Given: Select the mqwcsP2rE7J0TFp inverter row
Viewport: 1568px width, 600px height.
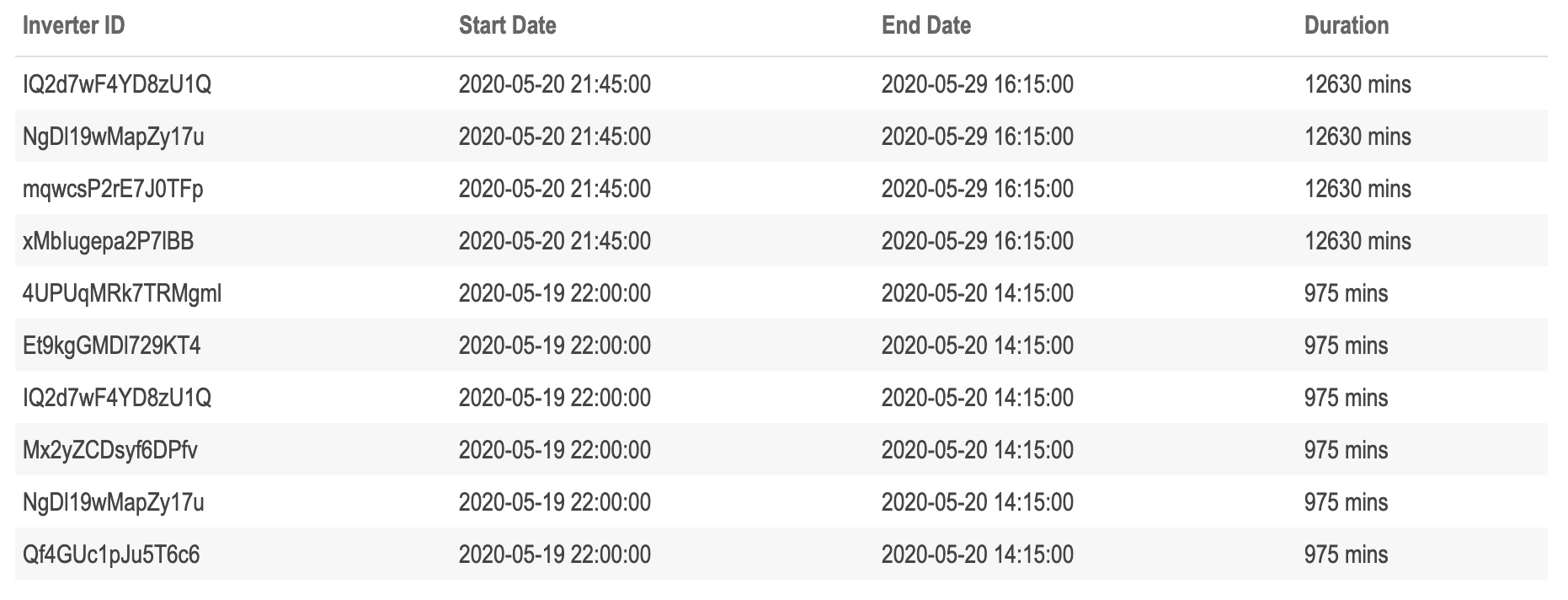Looking at the screenshot, I should tap(781, 189).
